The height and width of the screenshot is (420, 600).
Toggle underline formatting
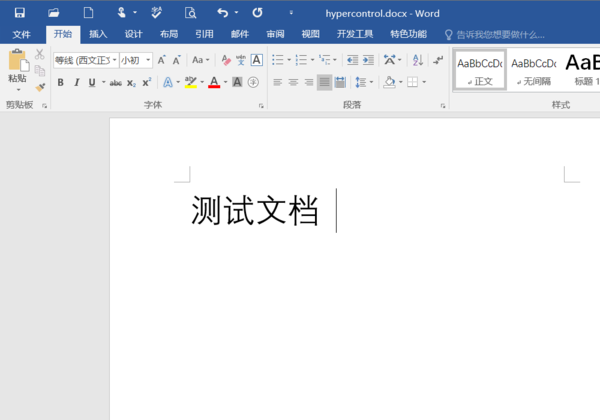click(x=92, y=82)
